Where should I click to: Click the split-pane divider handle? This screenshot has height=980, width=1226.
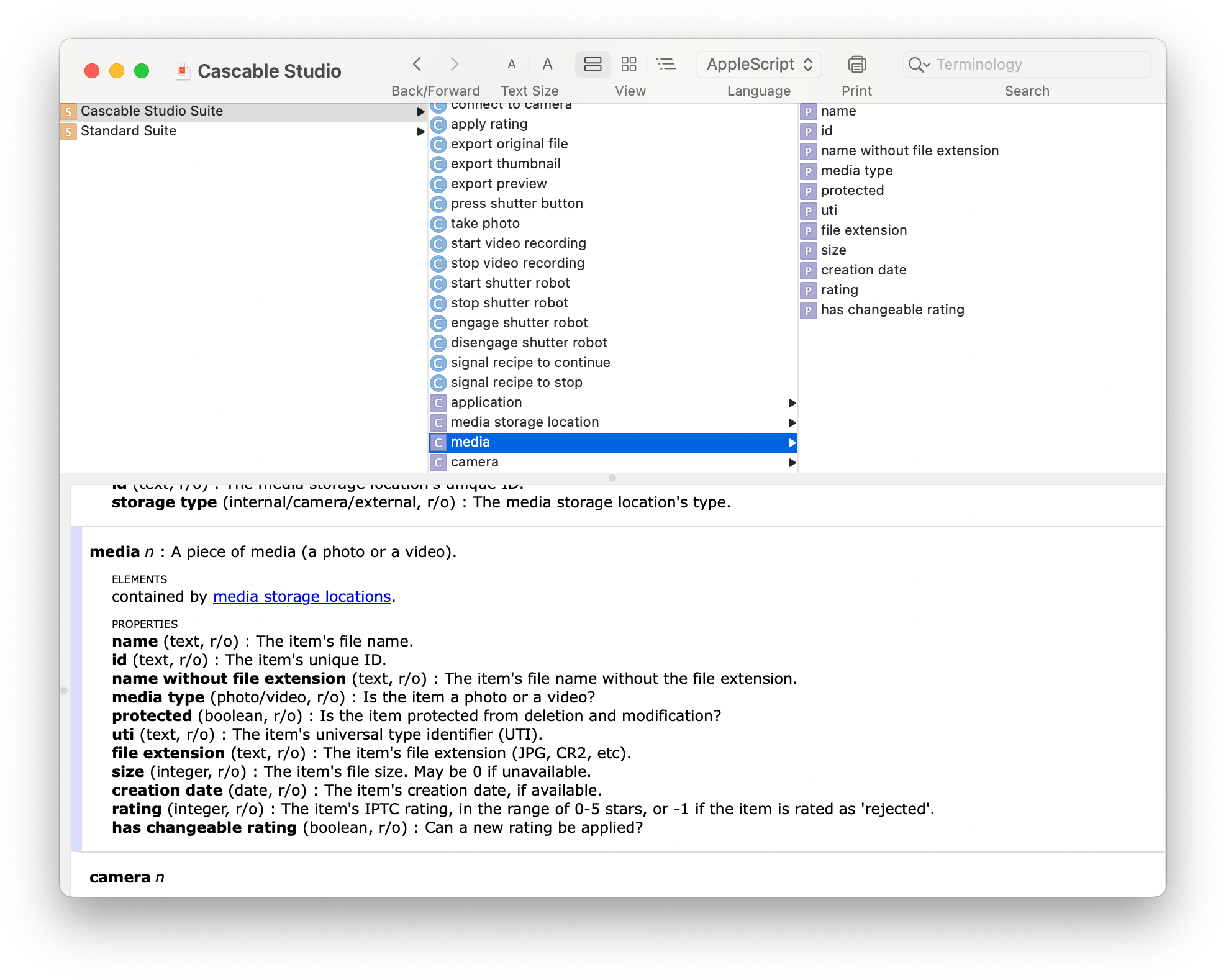click(612, 478)
